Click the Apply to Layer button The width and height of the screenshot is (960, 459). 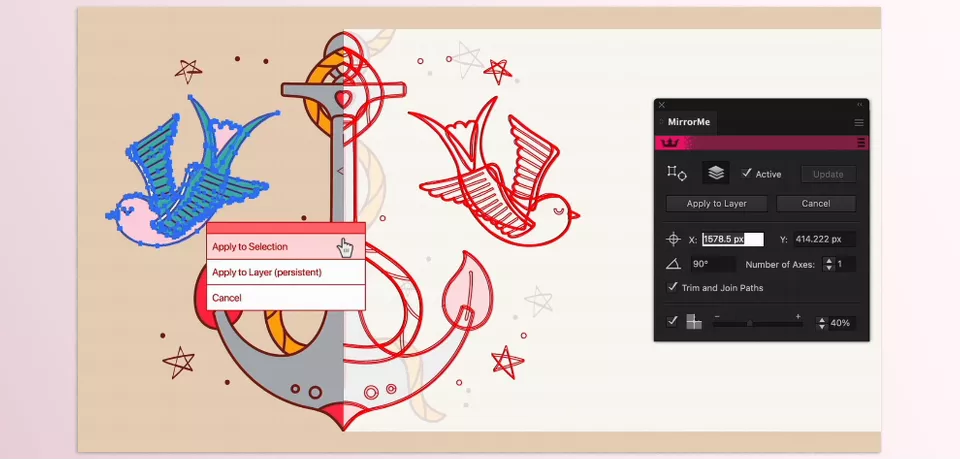pyautogui.click(x=716, y=203)
